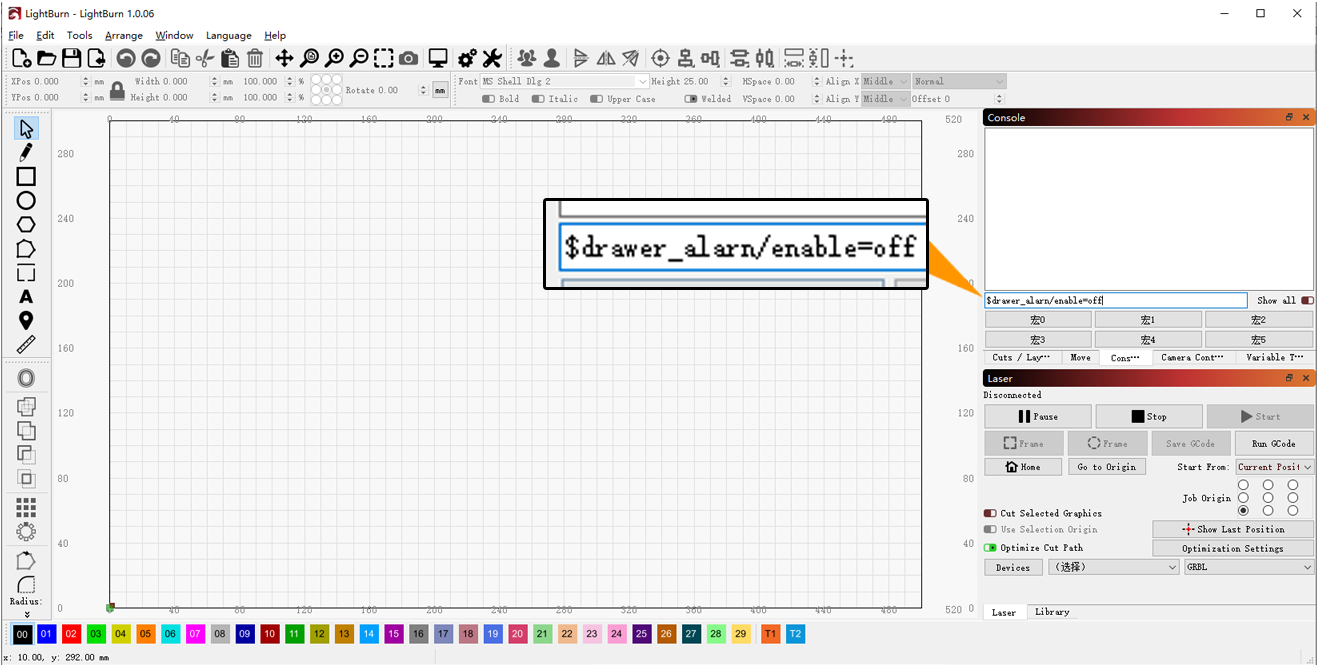Open Settings with the gears icon

click(467, 59)
